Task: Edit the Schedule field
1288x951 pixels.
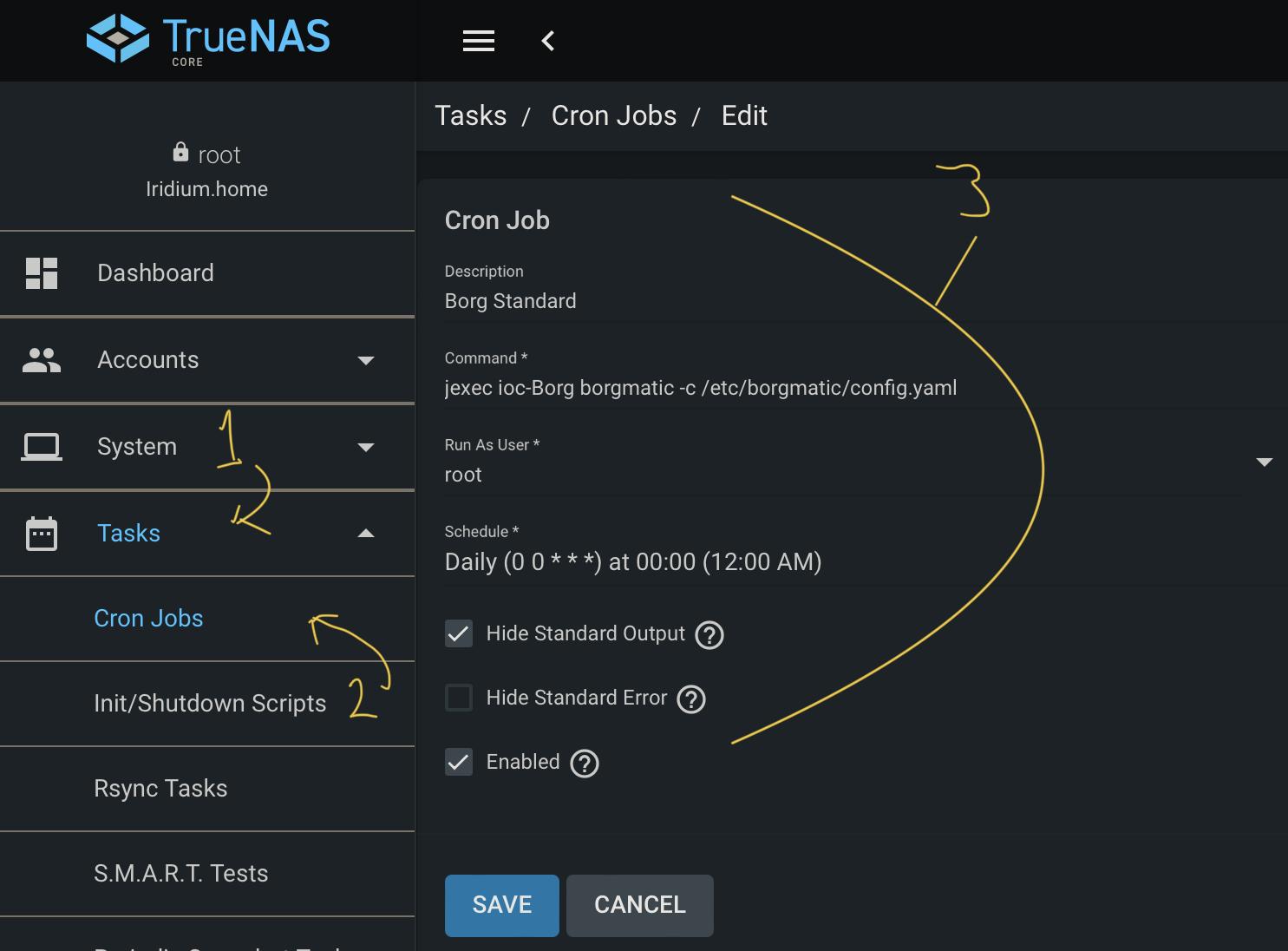Action: click(x=633, y=561)
